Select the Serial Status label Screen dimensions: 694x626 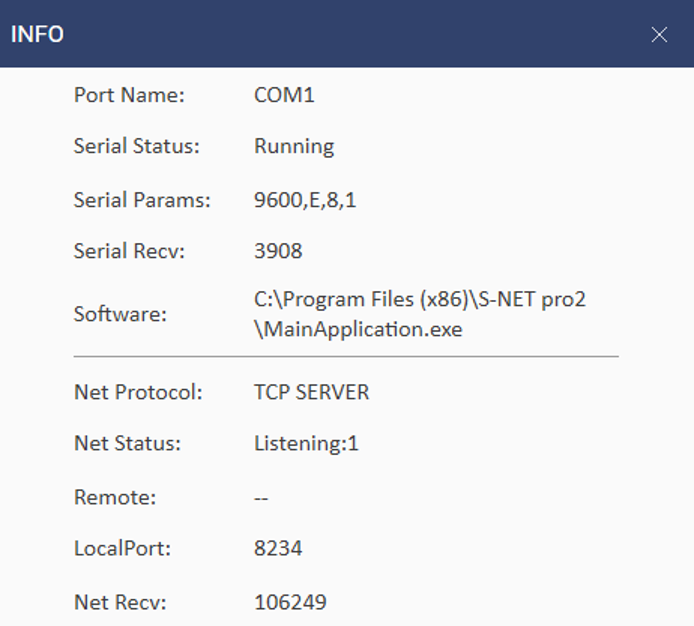[137, 147]
